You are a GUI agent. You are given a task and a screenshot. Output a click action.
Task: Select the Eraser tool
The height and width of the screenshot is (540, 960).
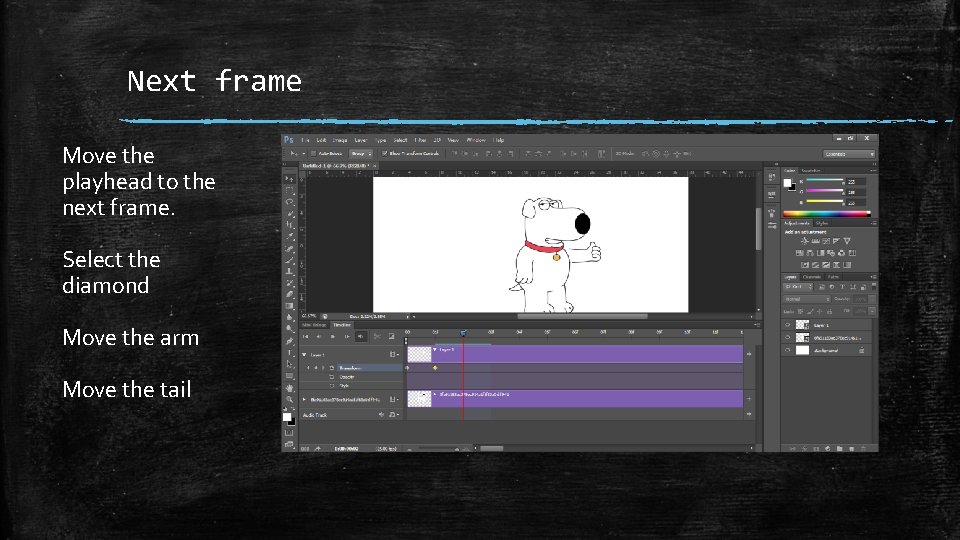pos(290,294)
